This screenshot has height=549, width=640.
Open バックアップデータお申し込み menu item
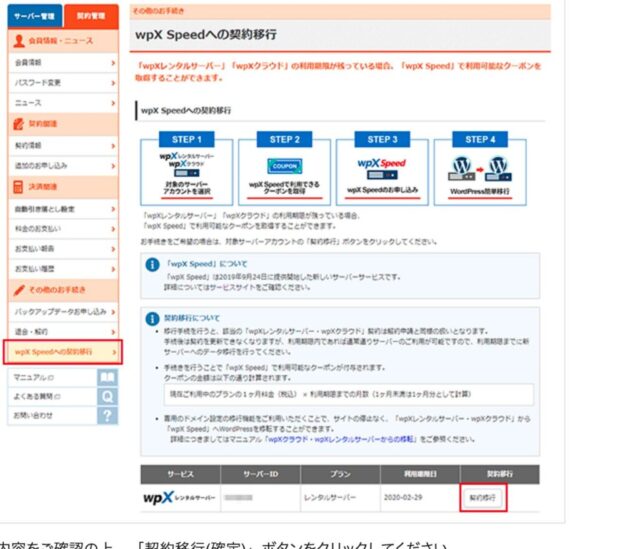(63, 311)
